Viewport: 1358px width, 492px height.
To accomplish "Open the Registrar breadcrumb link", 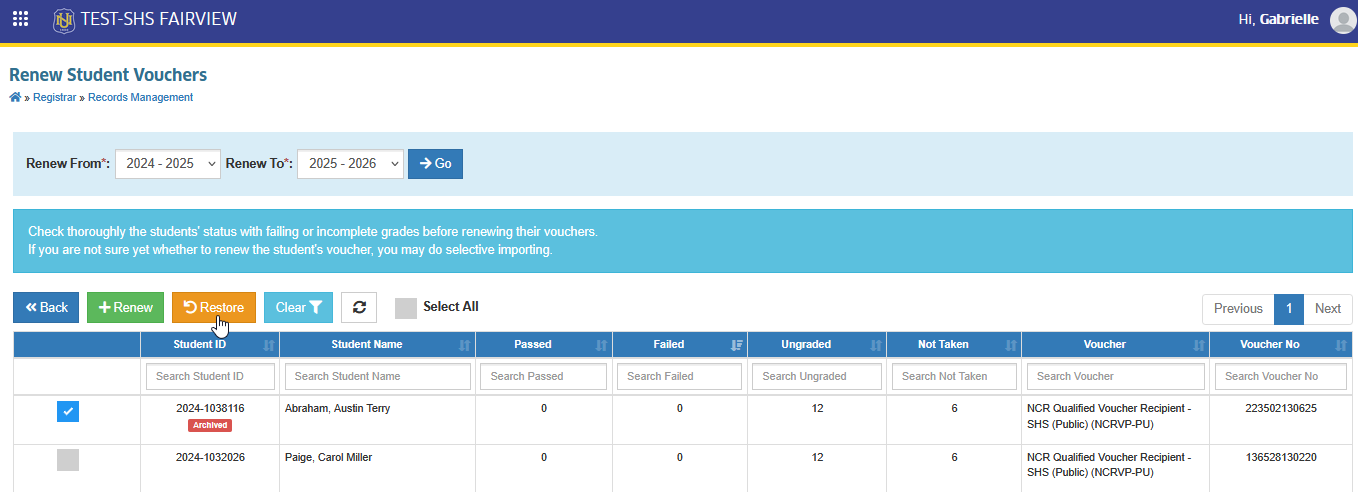I will click(x=54, y=98).
